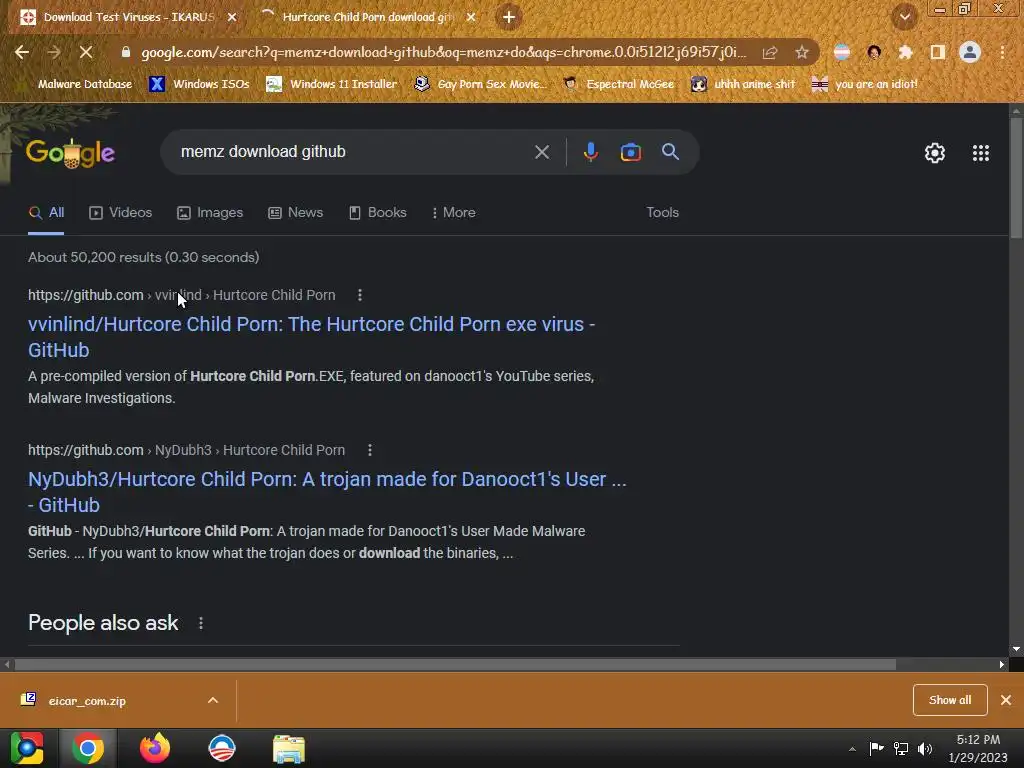The width and height of the screenshot is (1024, 768).
Task: Open the you are an idiot! bookmark
Action: (x=864, y=84)
